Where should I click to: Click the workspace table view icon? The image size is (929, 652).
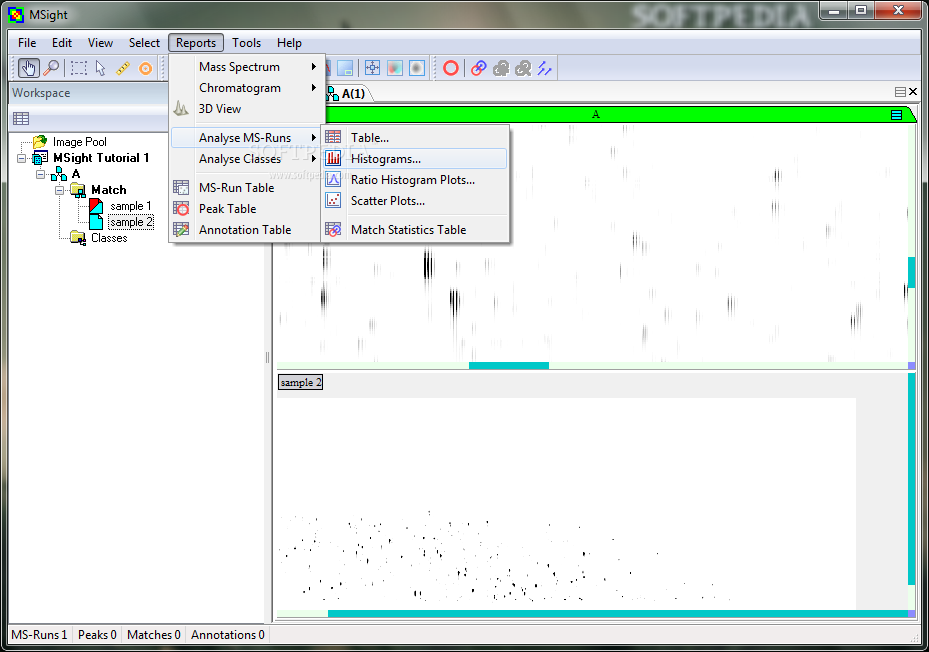pyautogui.click(x=21, y=119)
